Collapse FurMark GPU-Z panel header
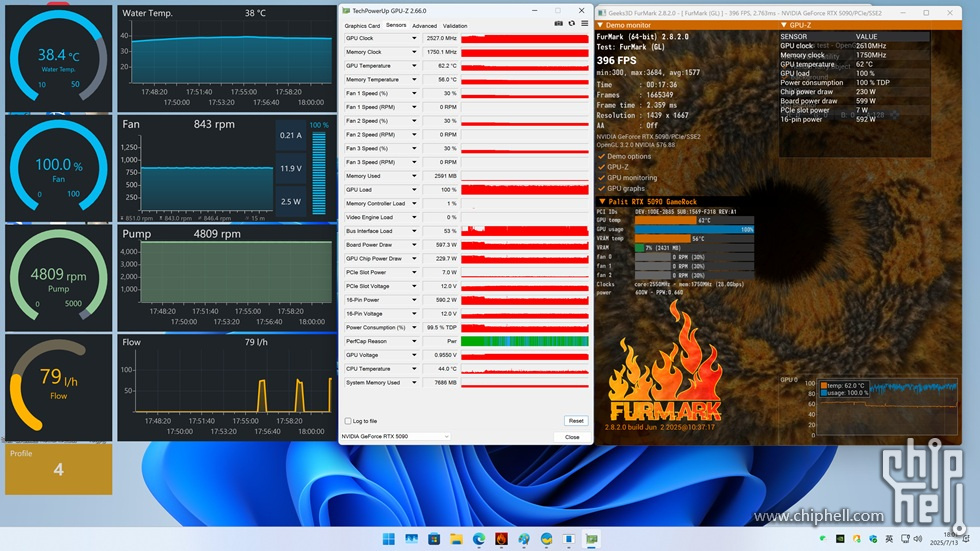 click(x=784, y=25)
